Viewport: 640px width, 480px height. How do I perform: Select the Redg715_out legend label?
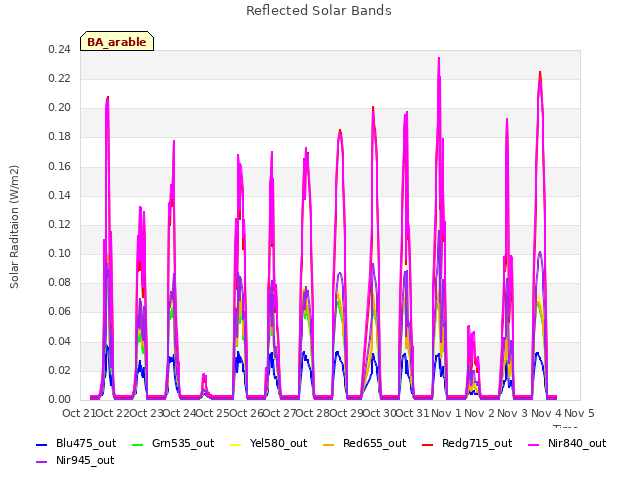[x=477, y=444]
